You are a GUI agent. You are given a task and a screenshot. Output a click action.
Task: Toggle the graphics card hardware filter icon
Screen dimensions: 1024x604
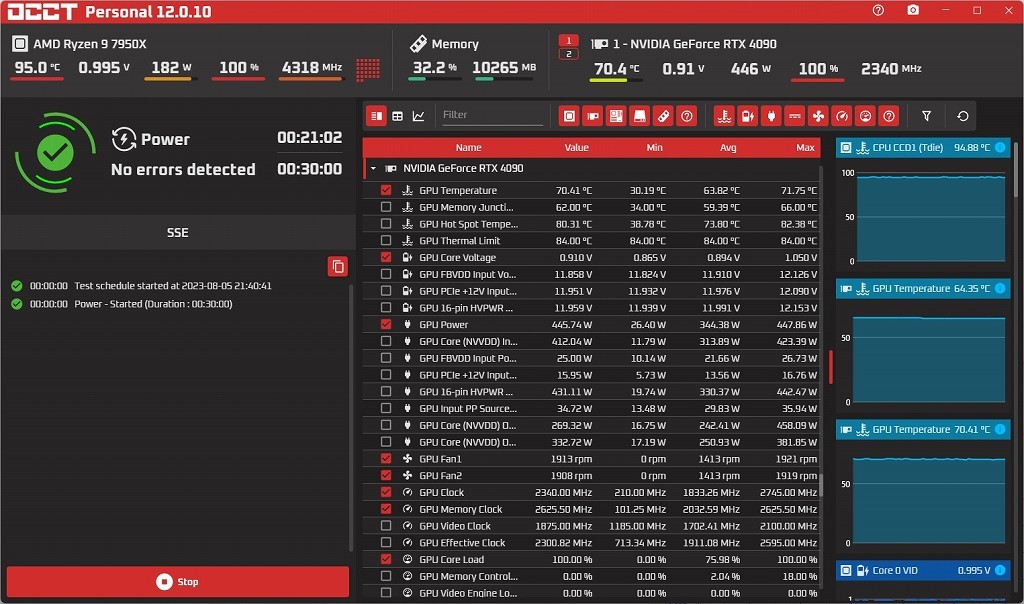tap(593, 116)
